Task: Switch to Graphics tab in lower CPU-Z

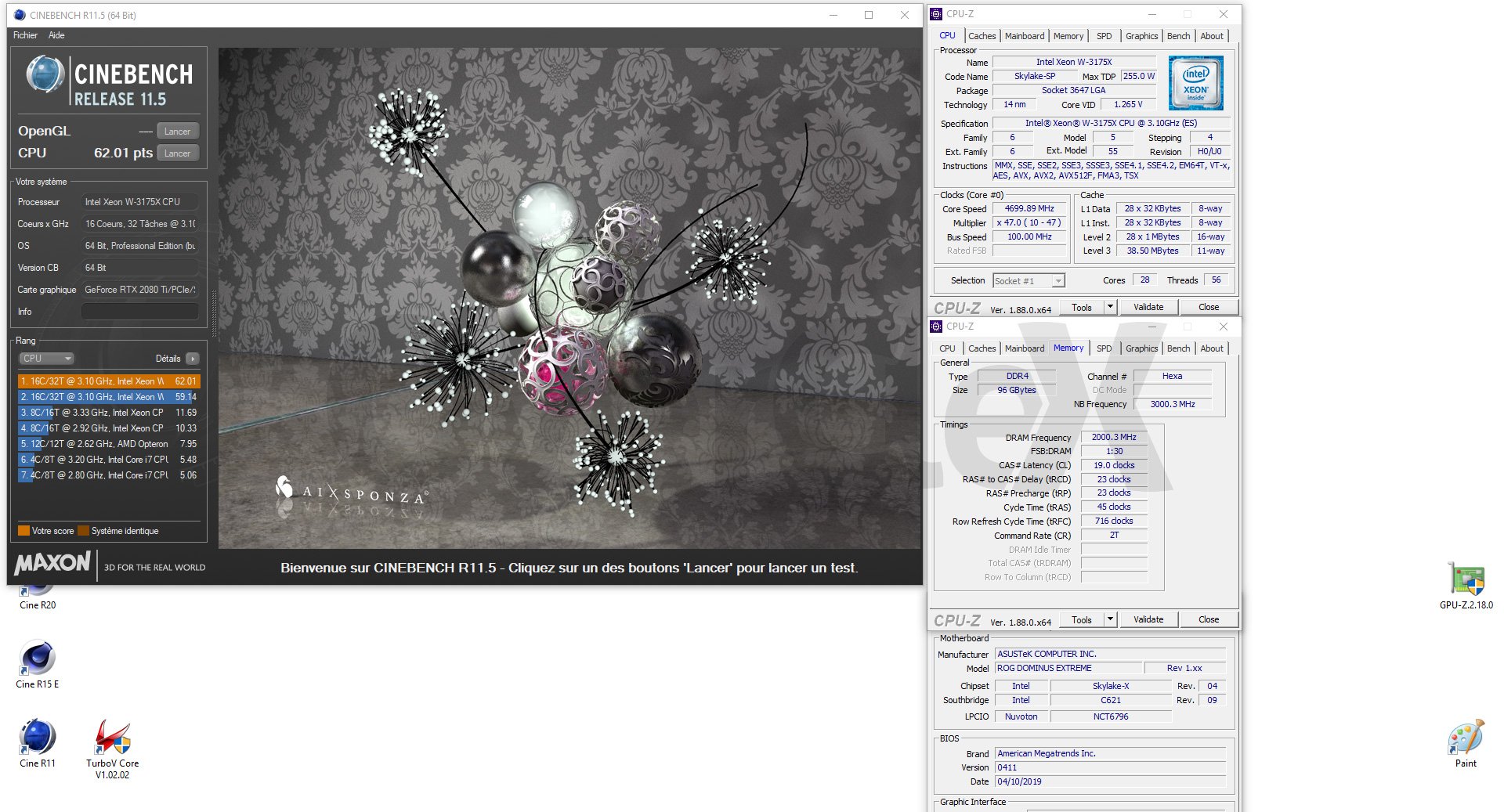Action: point(1141,348)
